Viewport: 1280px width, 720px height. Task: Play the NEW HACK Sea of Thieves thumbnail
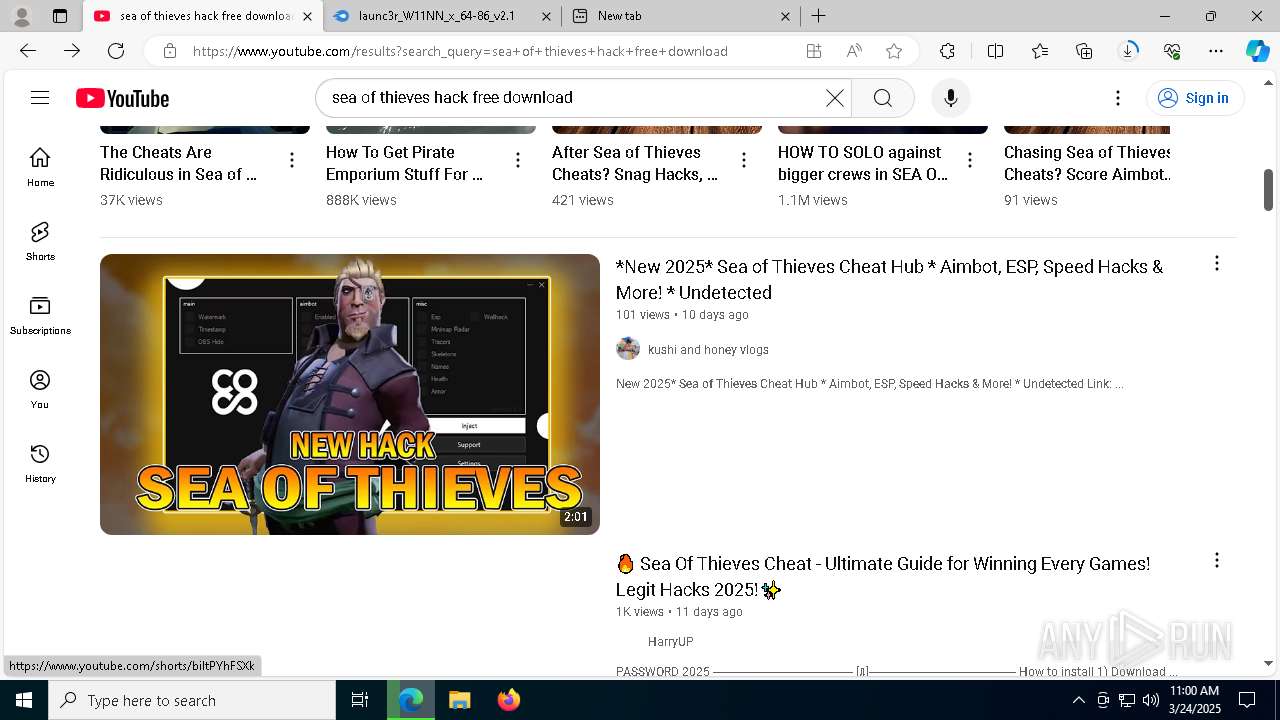pyautogui.click(x=350, y=394)
